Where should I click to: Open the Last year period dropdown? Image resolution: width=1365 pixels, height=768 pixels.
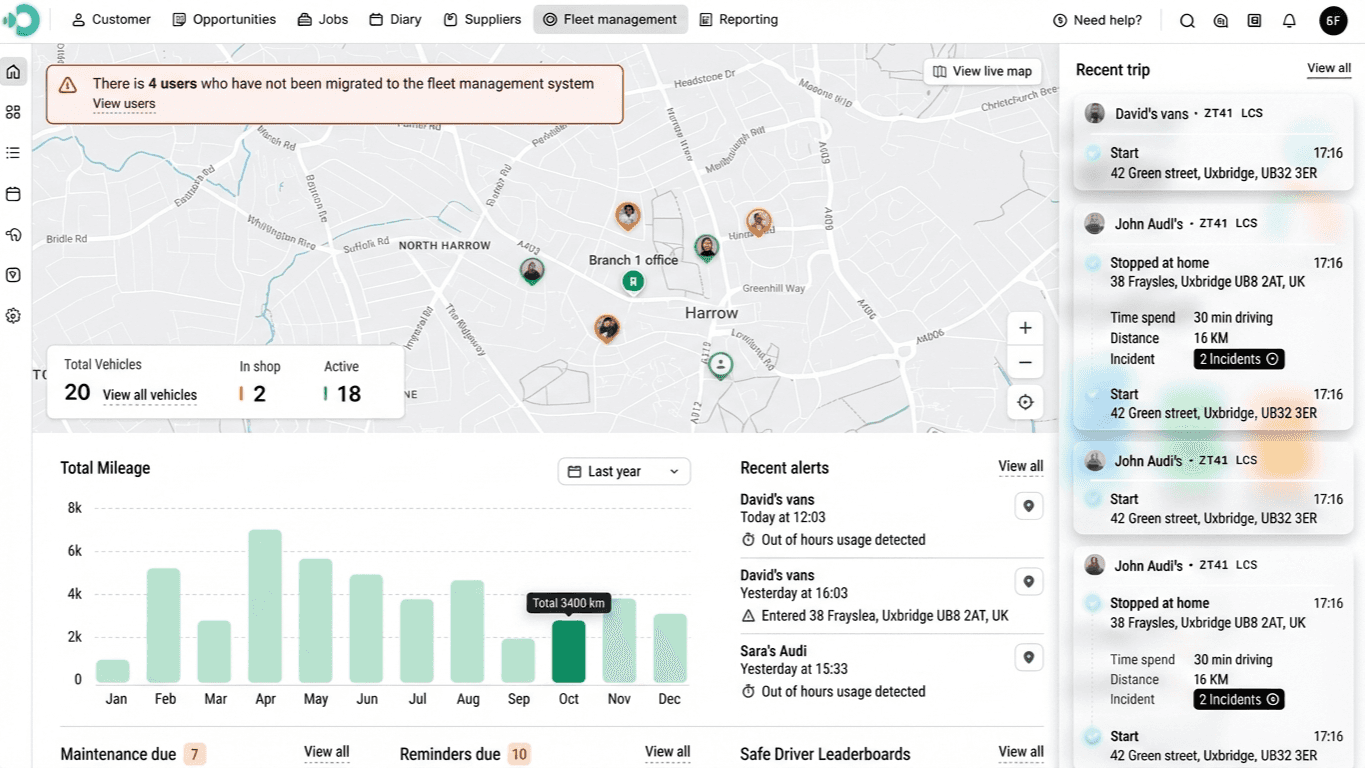click(x=624, y=471)
